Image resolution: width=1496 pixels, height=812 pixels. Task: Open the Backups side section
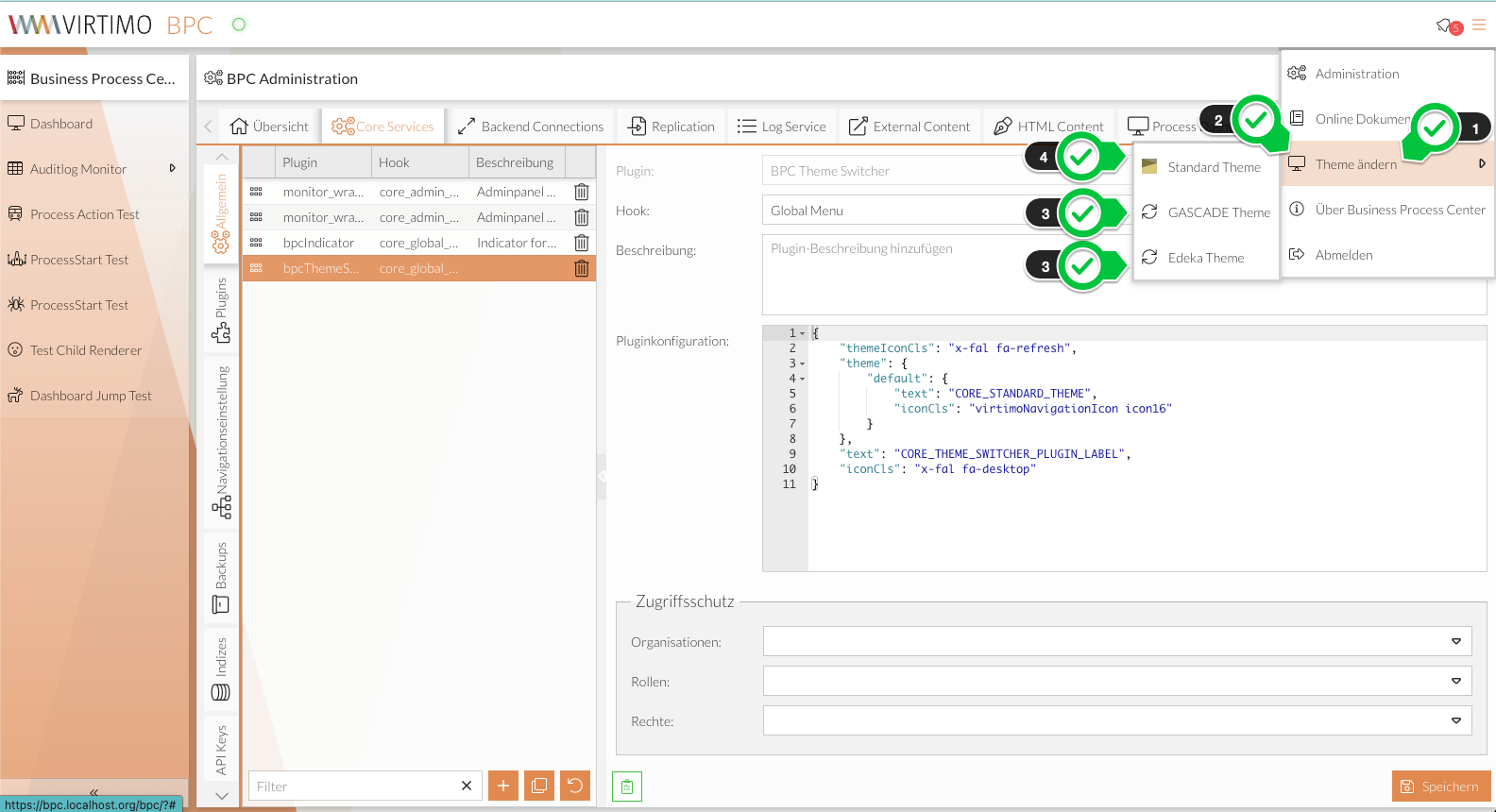(x=221, y=578)
